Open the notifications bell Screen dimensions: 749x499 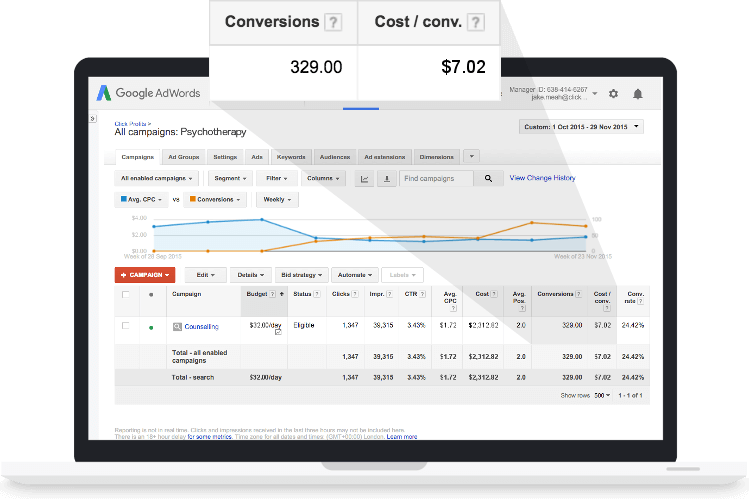(638, 93)
